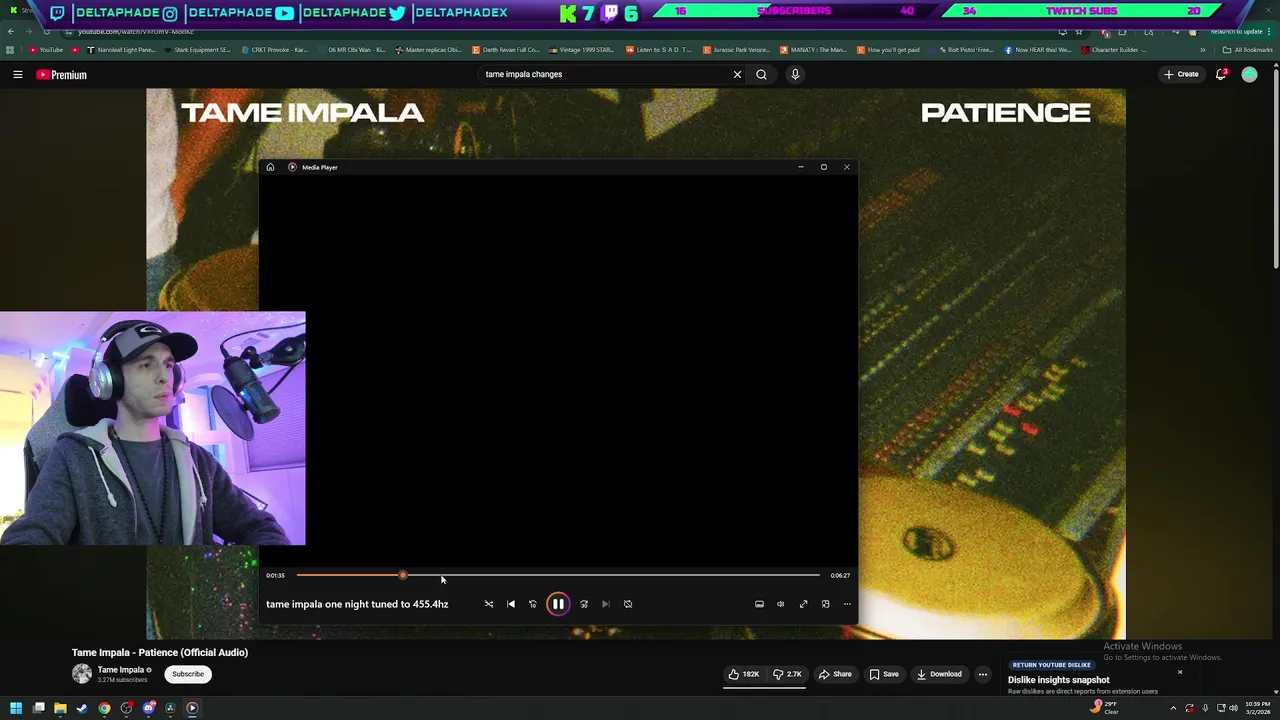The width and height of the screenshot is (1280, 720).
Task: Open YouTube bookmark in bookmarks bar
Action: pyautogui.click(x=46, y=50)
